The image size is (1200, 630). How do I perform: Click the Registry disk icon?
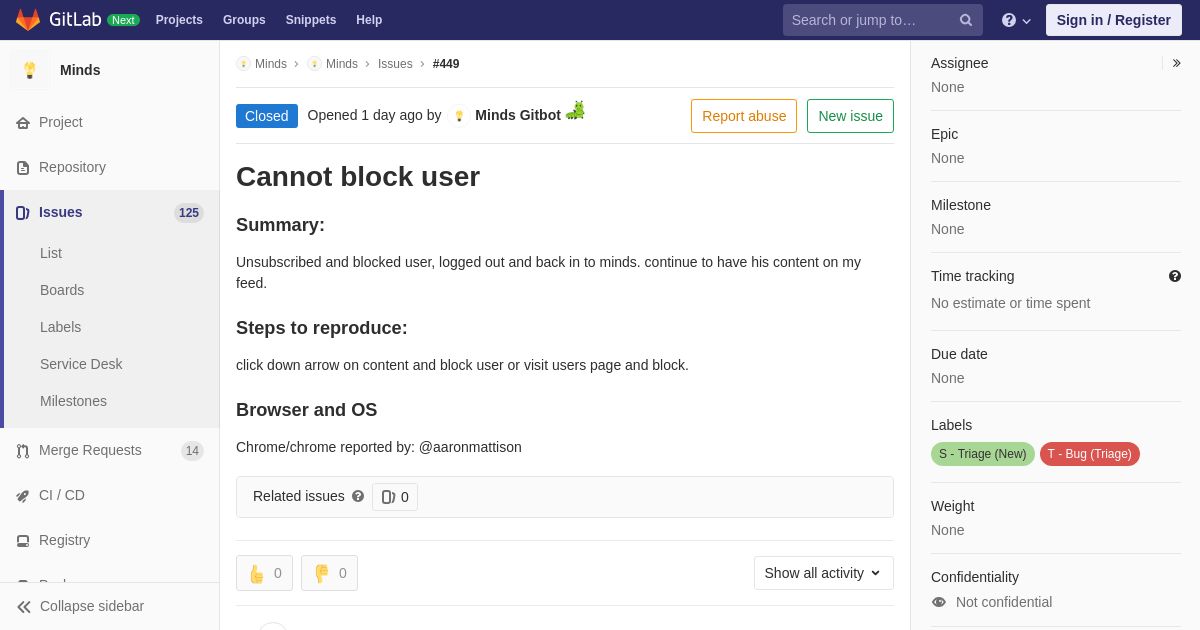point(23,541)
